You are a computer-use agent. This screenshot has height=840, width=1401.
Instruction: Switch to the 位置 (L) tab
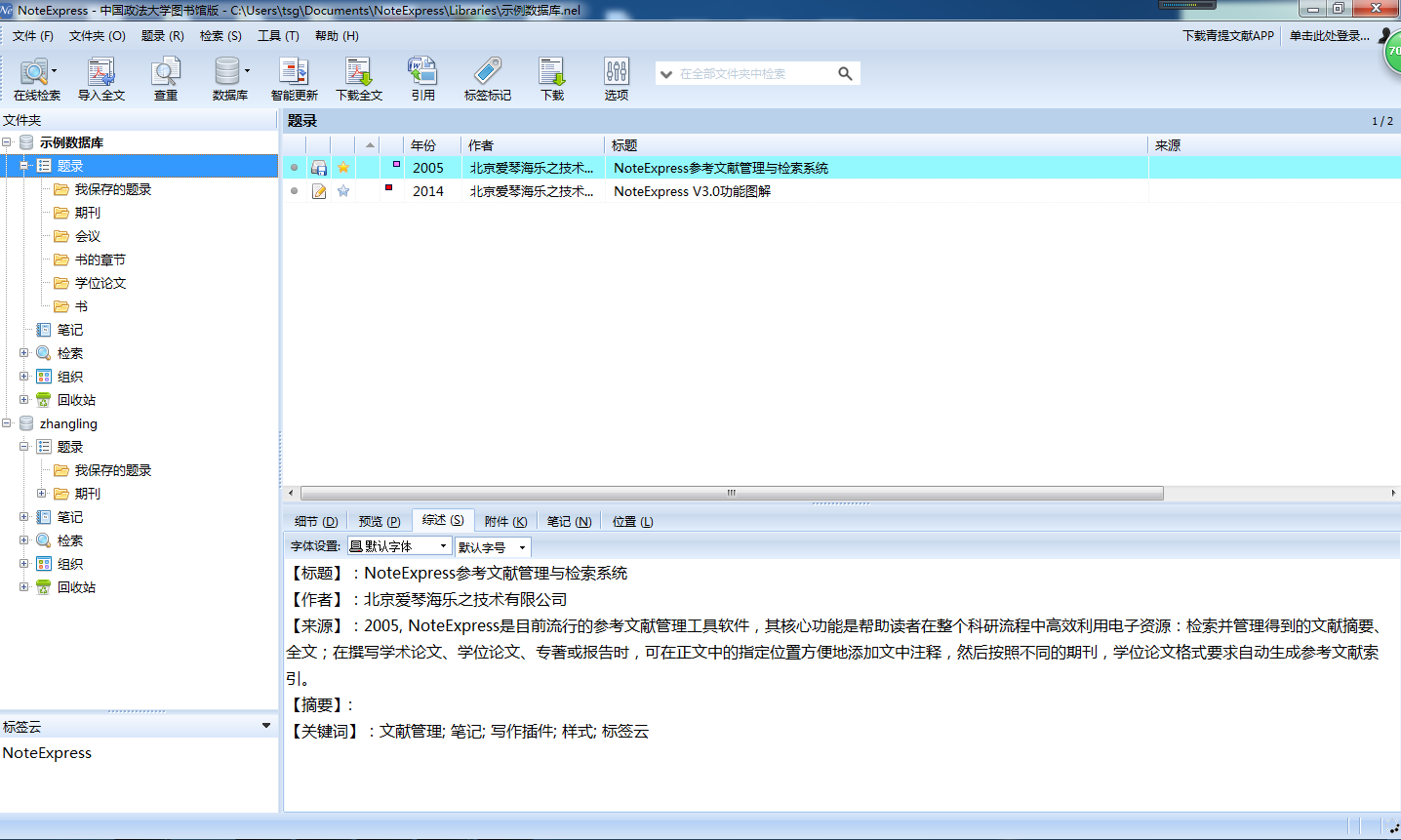pos(632,522)
